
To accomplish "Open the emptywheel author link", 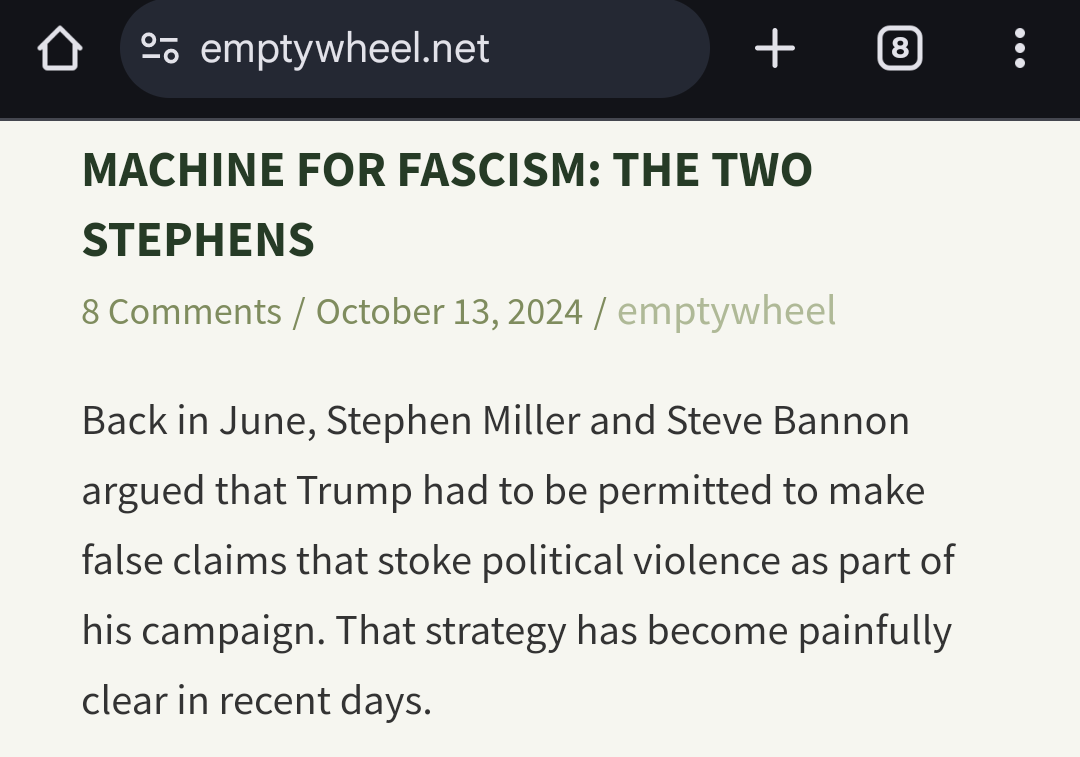I will click(726, 311).
